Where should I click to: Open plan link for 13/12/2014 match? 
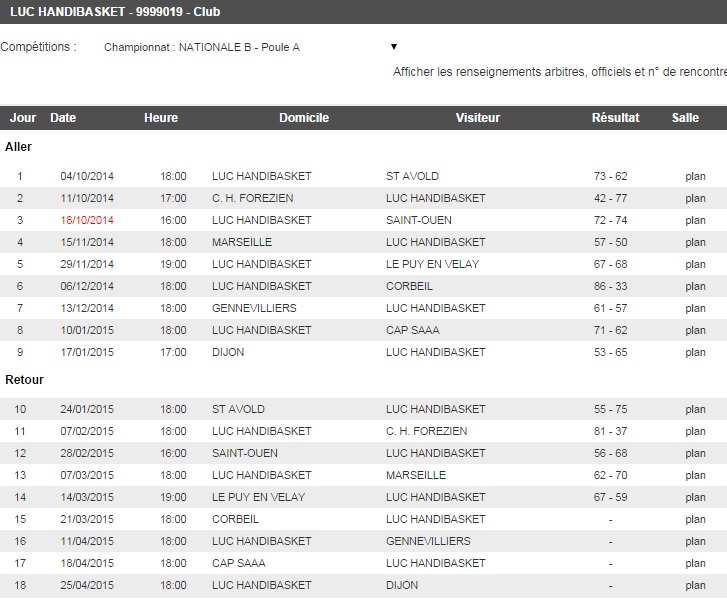click(695, 308)
